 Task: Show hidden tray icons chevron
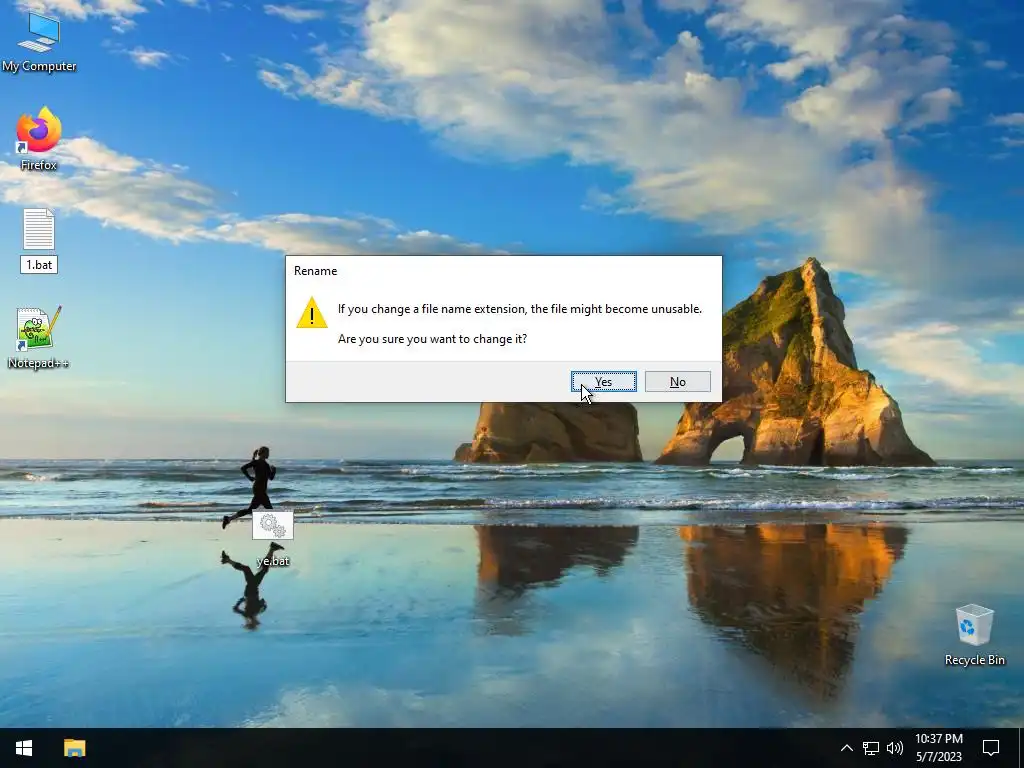point(846,748)
